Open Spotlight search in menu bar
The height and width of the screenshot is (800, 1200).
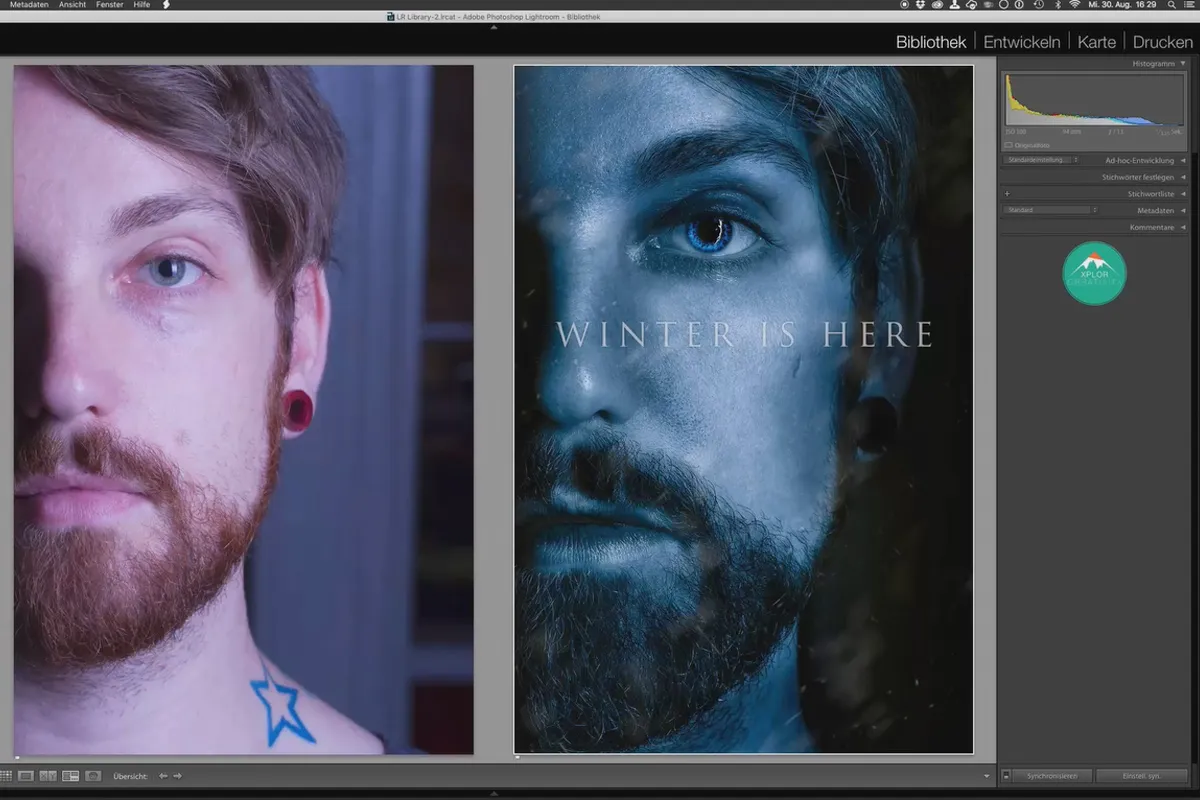pos(1170,4)
